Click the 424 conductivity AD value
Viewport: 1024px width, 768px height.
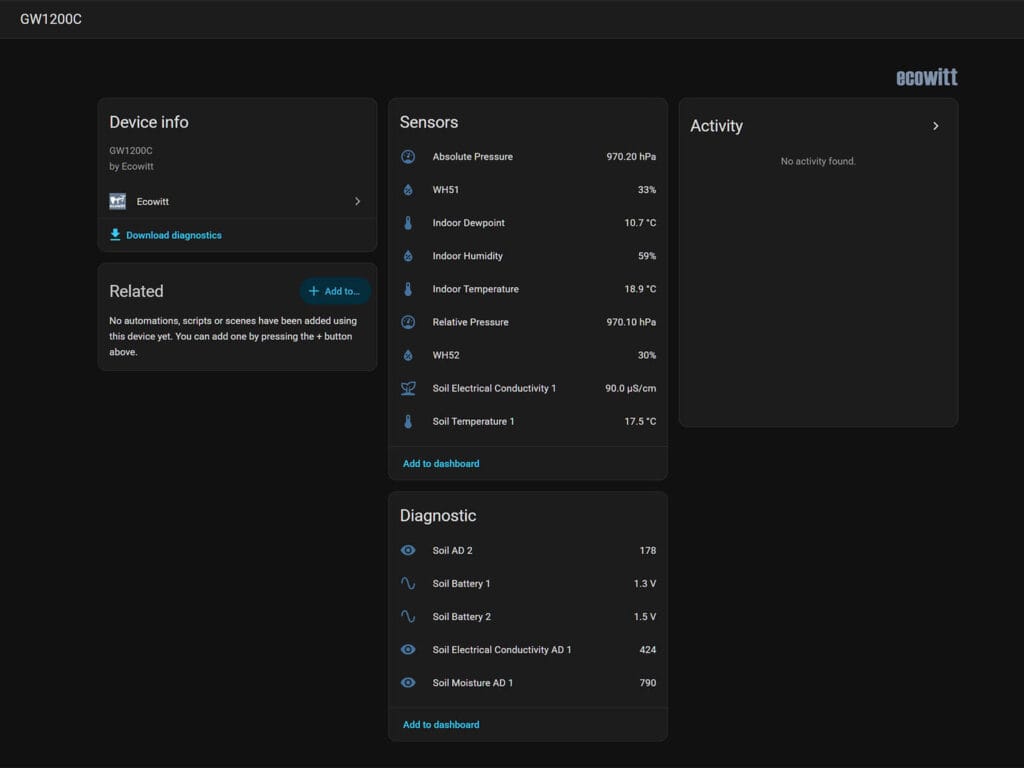[648, 650]
